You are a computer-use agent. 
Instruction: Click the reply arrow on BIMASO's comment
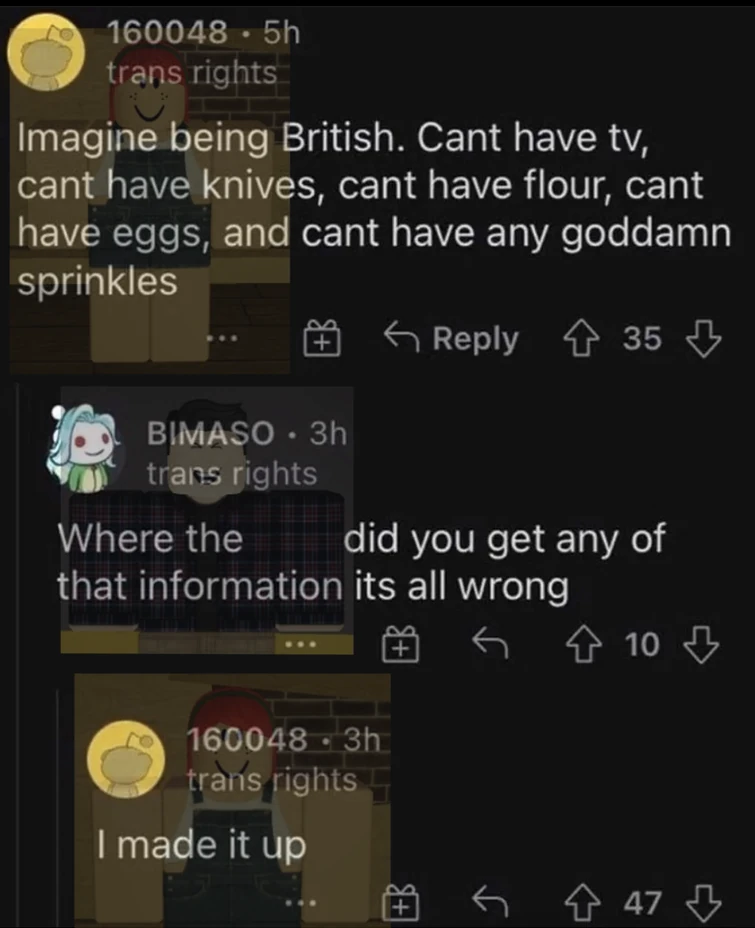click(491, 643)
